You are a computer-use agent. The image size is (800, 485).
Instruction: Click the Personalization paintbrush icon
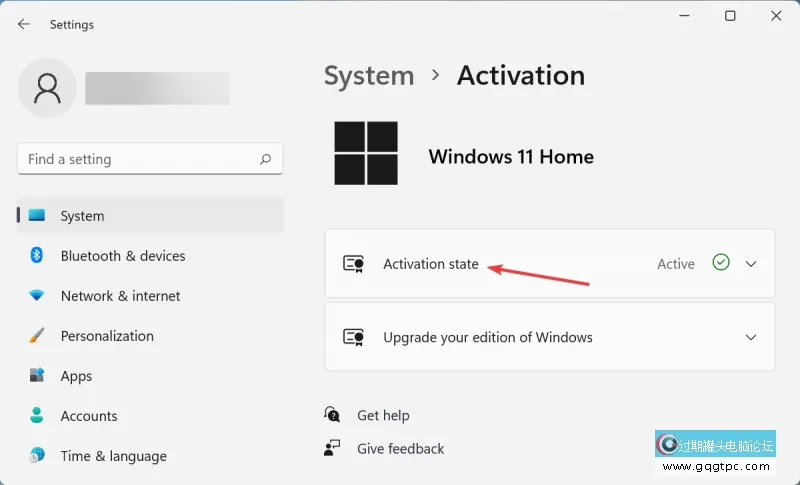click(x=37, y=336)
